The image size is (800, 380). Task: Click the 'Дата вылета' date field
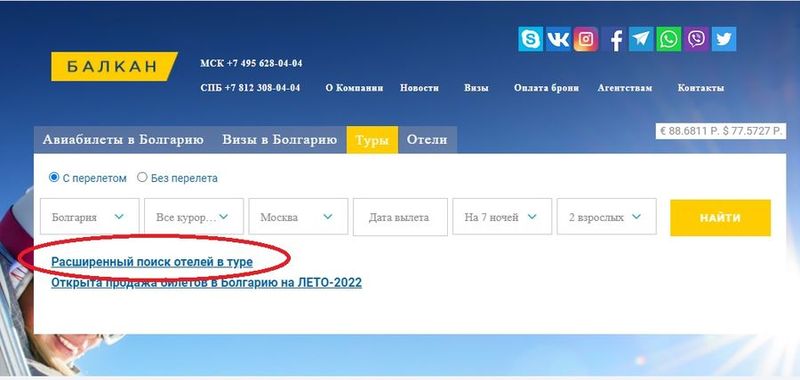click(x=400, y=217)
